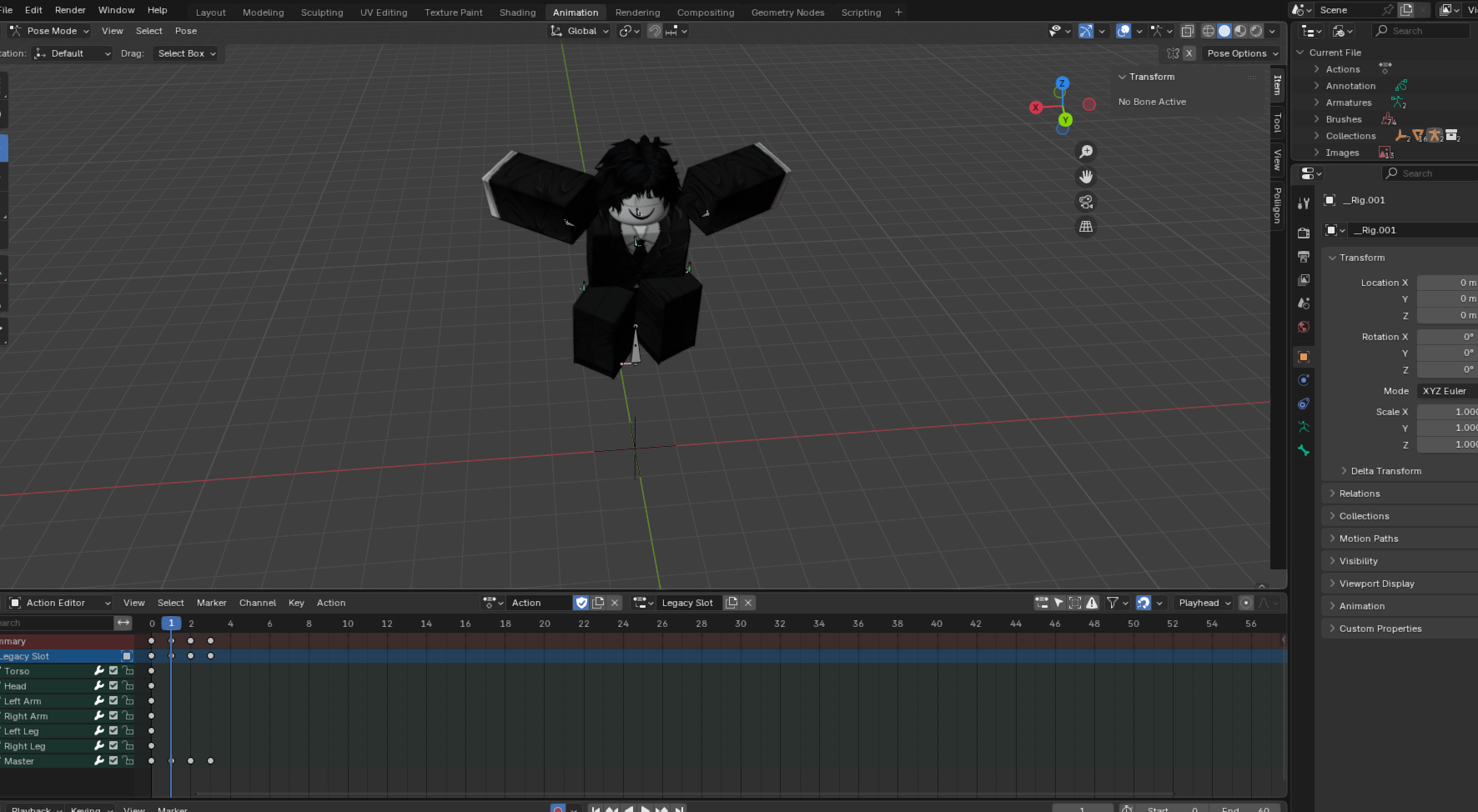Screen dimensions: 1478x812
Task: Open the Marker menu in Action Editor
Action: tap(211, 603)
